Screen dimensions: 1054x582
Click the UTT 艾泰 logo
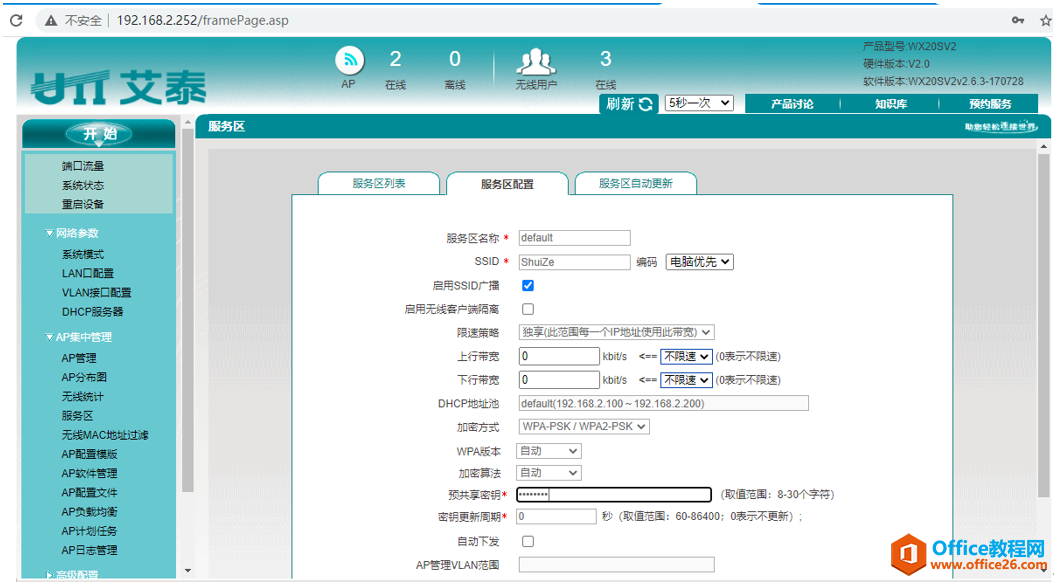(118, 88)
